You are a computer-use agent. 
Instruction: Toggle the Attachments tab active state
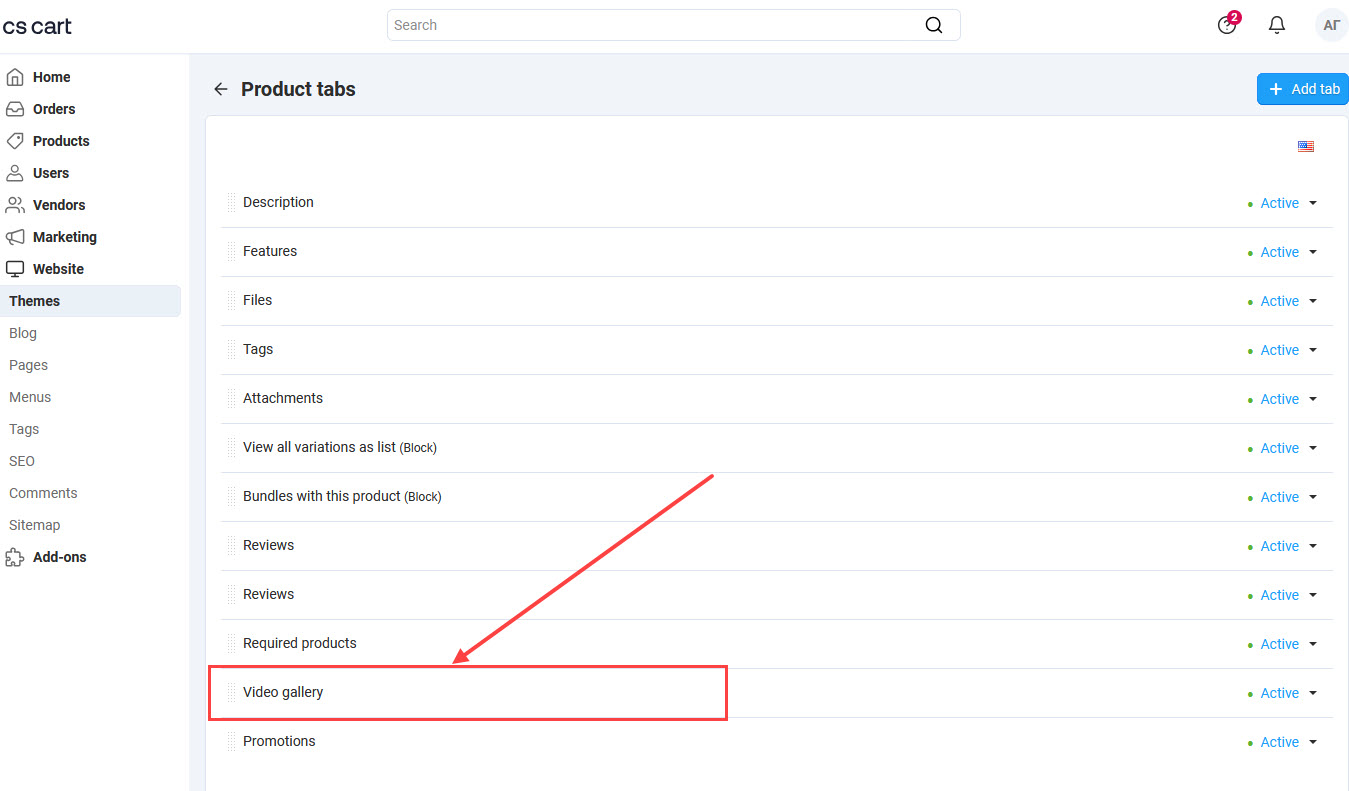1283,398
